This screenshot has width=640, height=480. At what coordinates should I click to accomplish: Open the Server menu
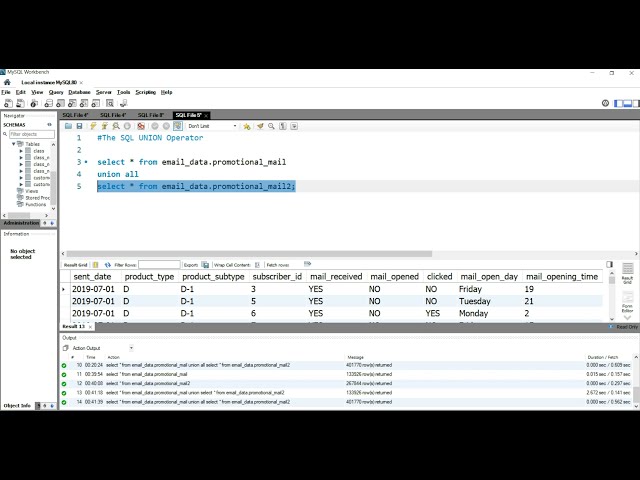(x=104, y=92)
